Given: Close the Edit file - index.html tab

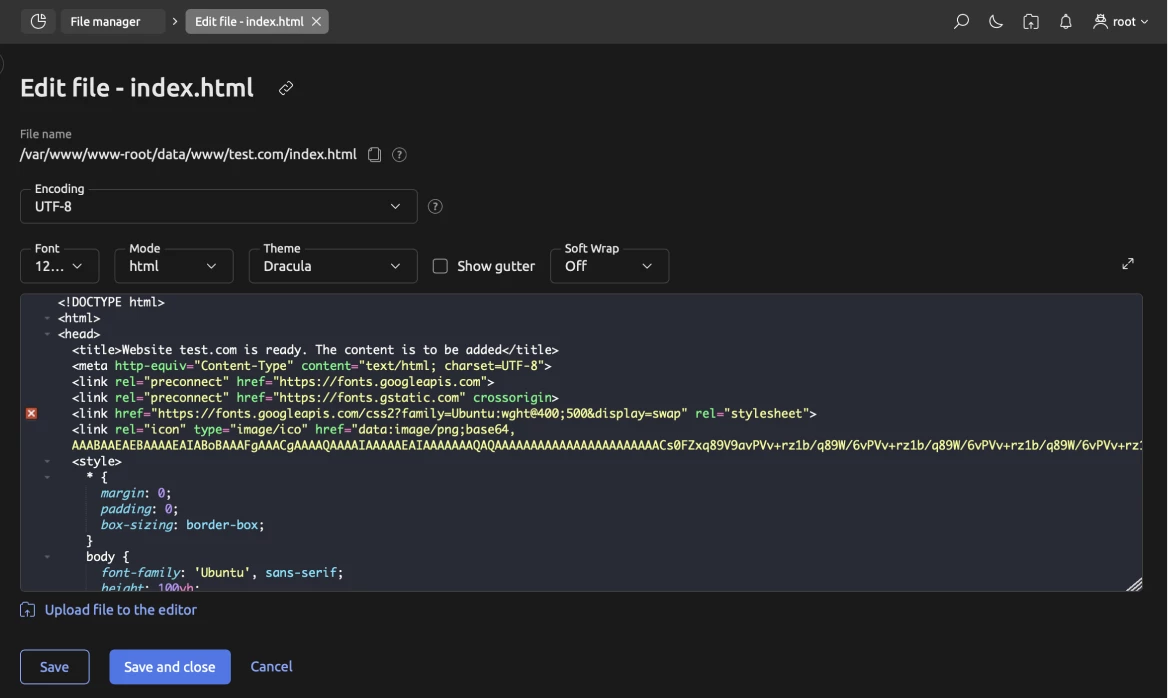Looking at the screenshot, I should [x=317, y=22].
